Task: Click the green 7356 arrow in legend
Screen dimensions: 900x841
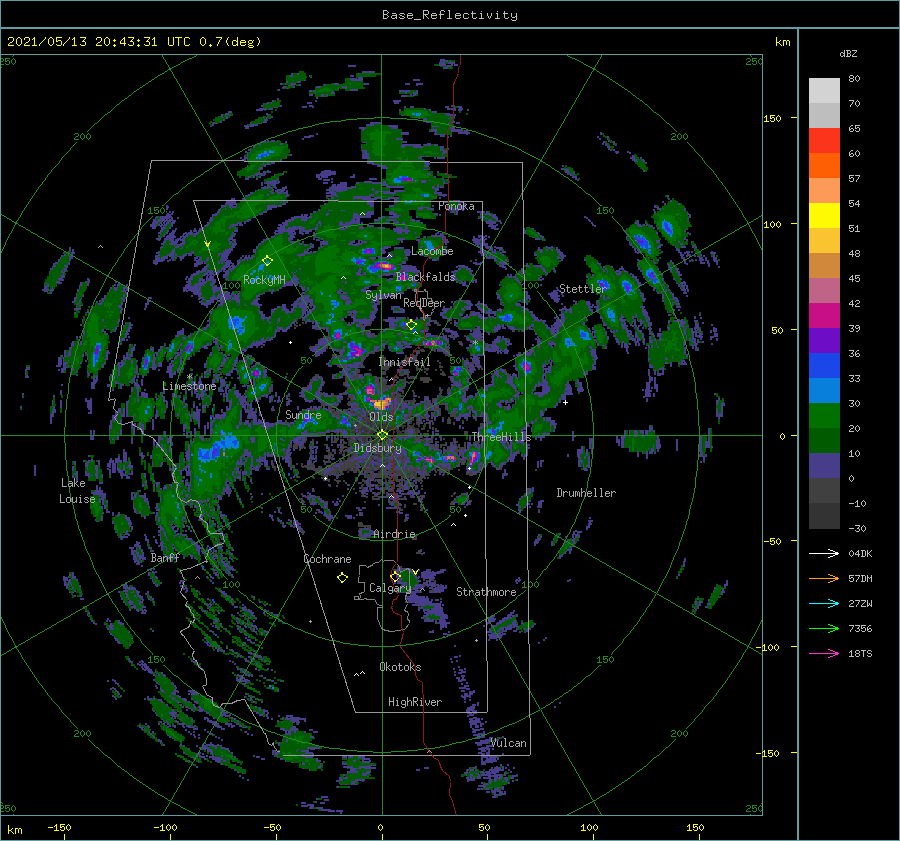Action: 824,629
